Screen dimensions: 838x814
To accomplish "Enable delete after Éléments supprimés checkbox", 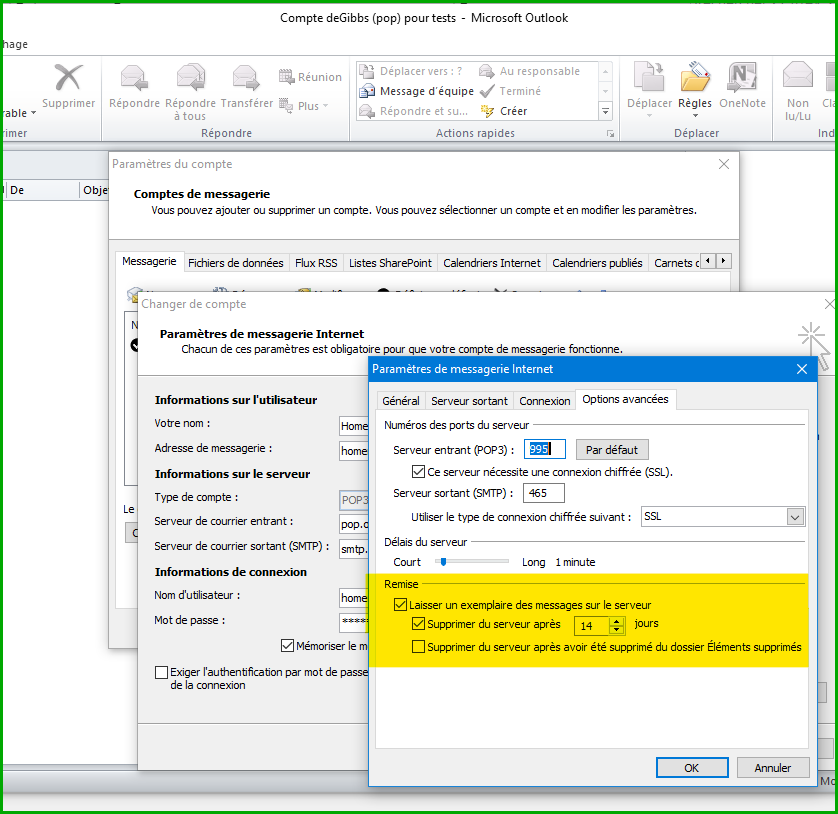I will coord(419,647).
